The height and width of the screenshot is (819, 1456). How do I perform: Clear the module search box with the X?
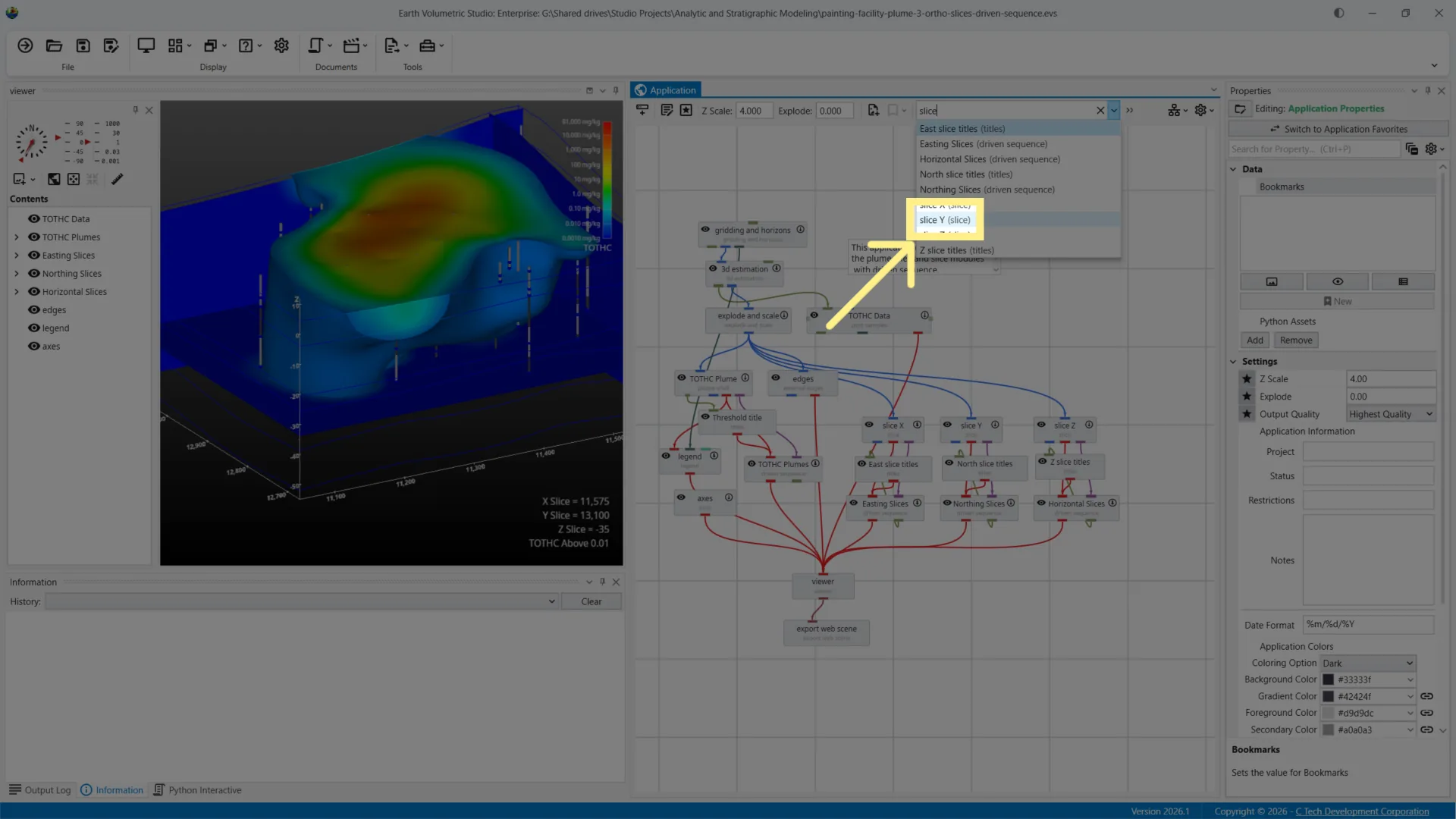pos(1100,111)
